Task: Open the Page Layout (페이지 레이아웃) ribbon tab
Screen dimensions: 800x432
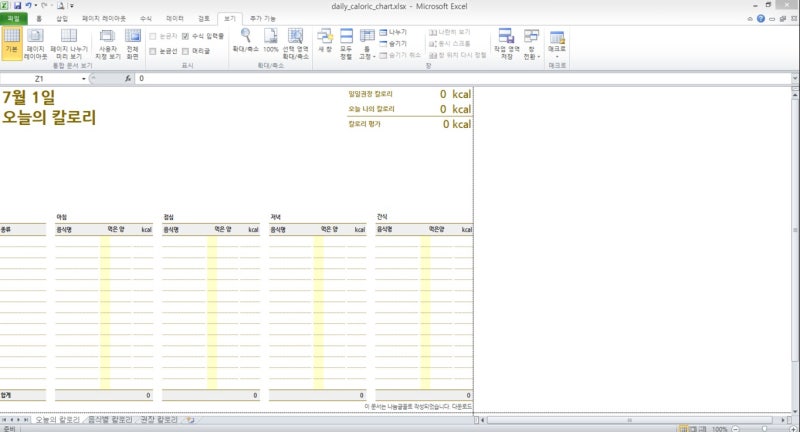Action: [104, 18]
